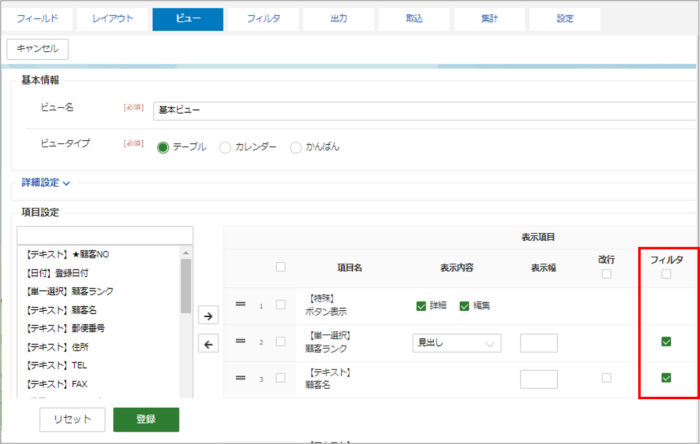Click the 表示幅 column header
Viewport: 700px width, 444px height.
543,268
